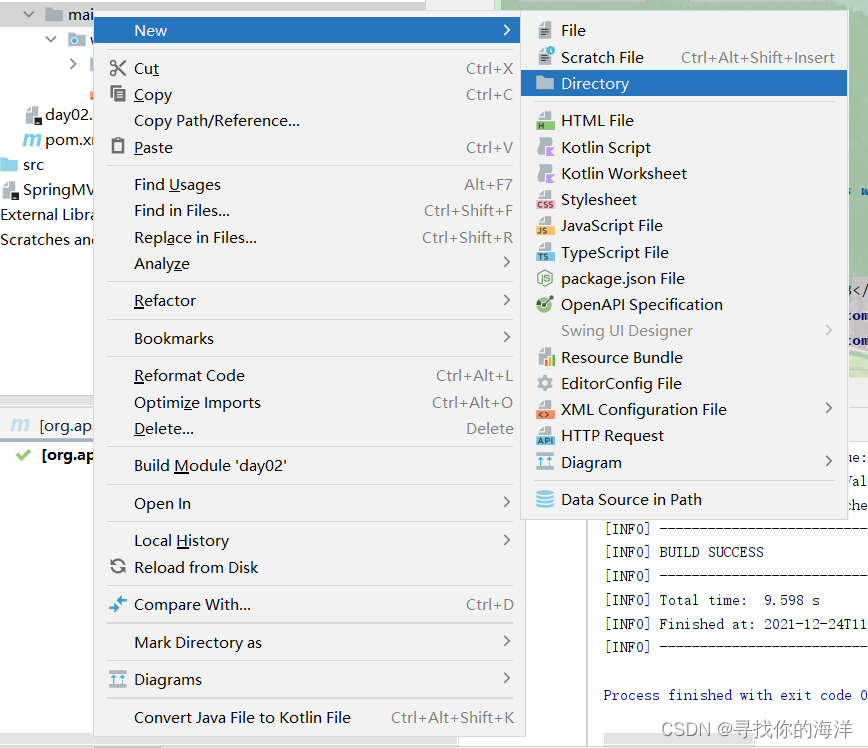The width and height of the screenshot is (868, 748).
Task: Click the XML Configuration File icon
Action: [545, 410]
